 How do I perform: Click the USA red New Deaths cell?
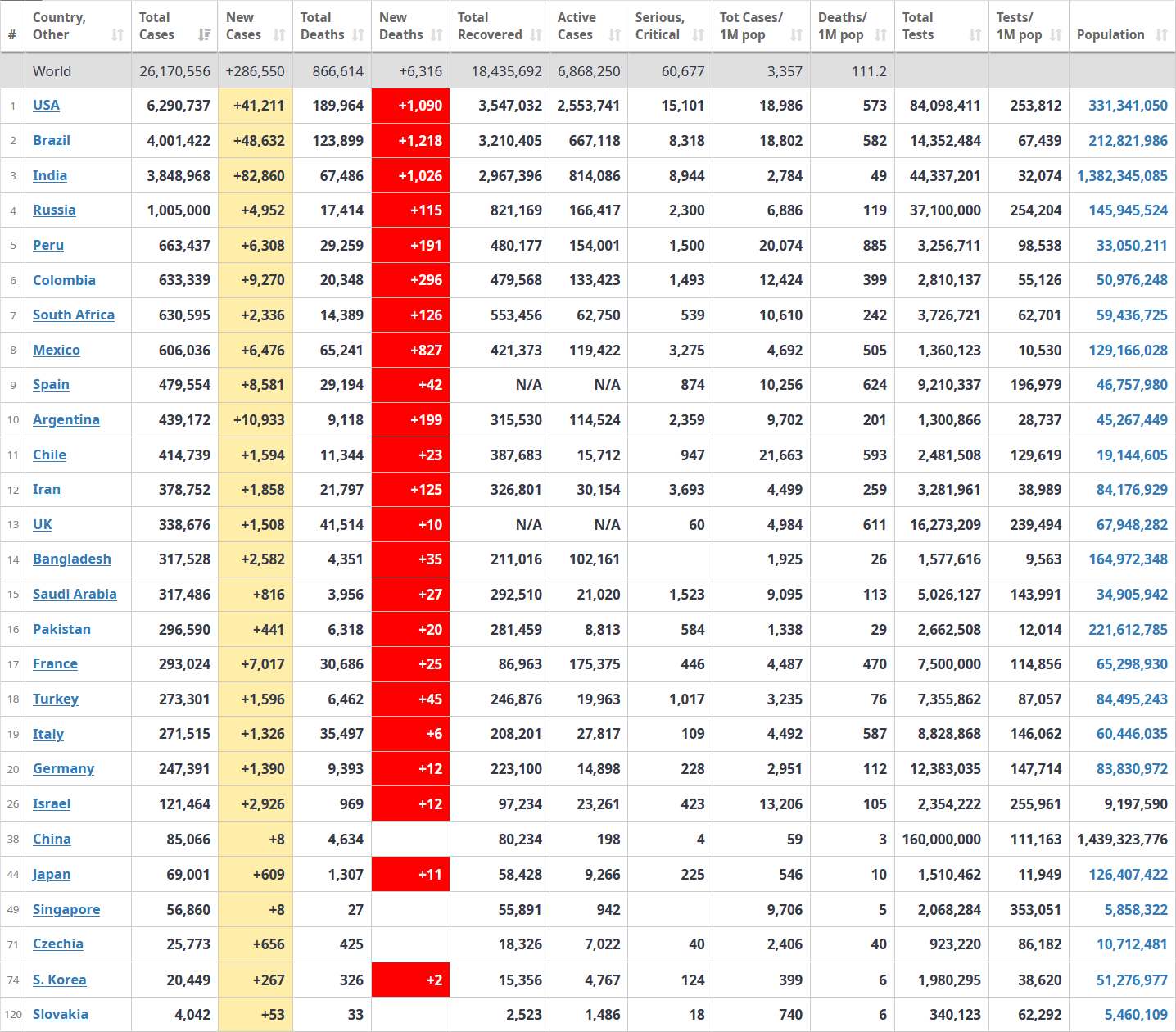pos(410,106)
